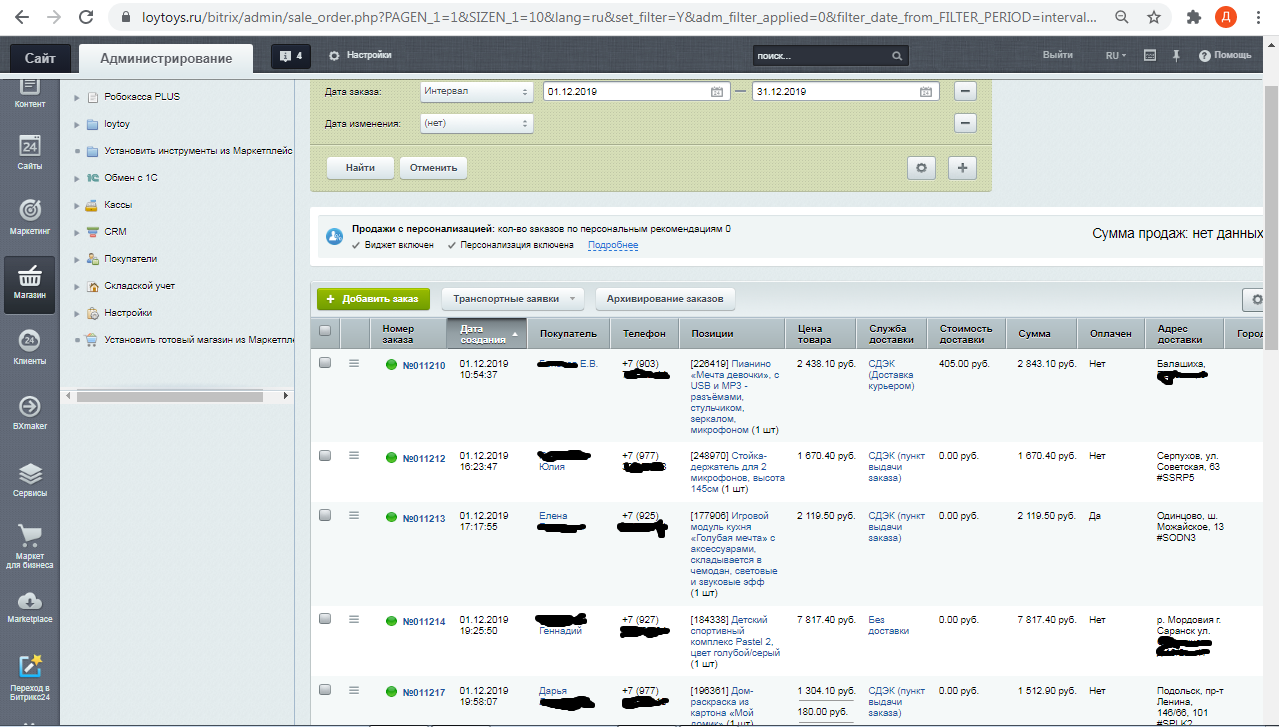The height and width of the screenshot is (727, 1279).
Task: Sort table by Дата создания column
Action: (487, 333)
